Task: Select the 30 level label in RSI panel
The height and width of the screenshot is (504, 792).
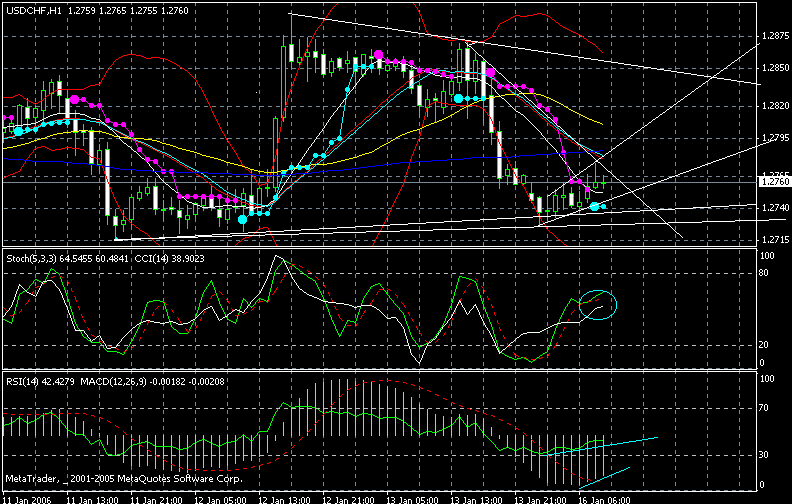Action: point(764,455)
